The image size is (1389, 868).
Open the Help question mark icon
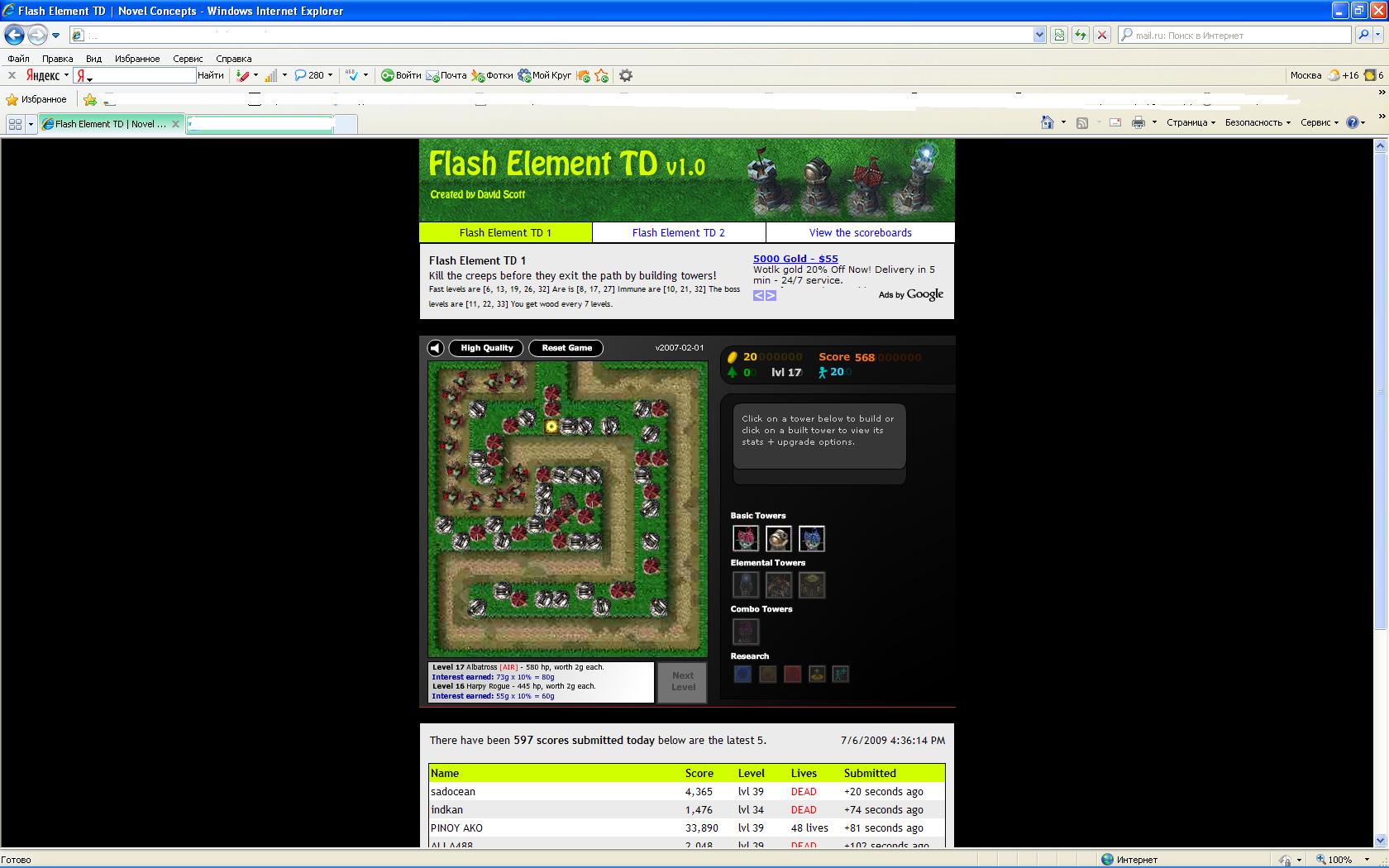point(1353,122)
